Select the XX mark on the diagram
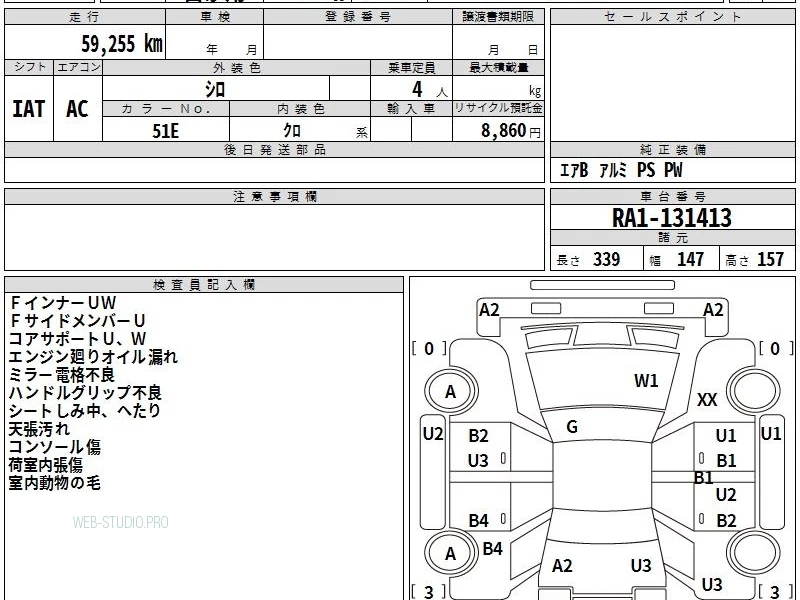 click(707, 399)
